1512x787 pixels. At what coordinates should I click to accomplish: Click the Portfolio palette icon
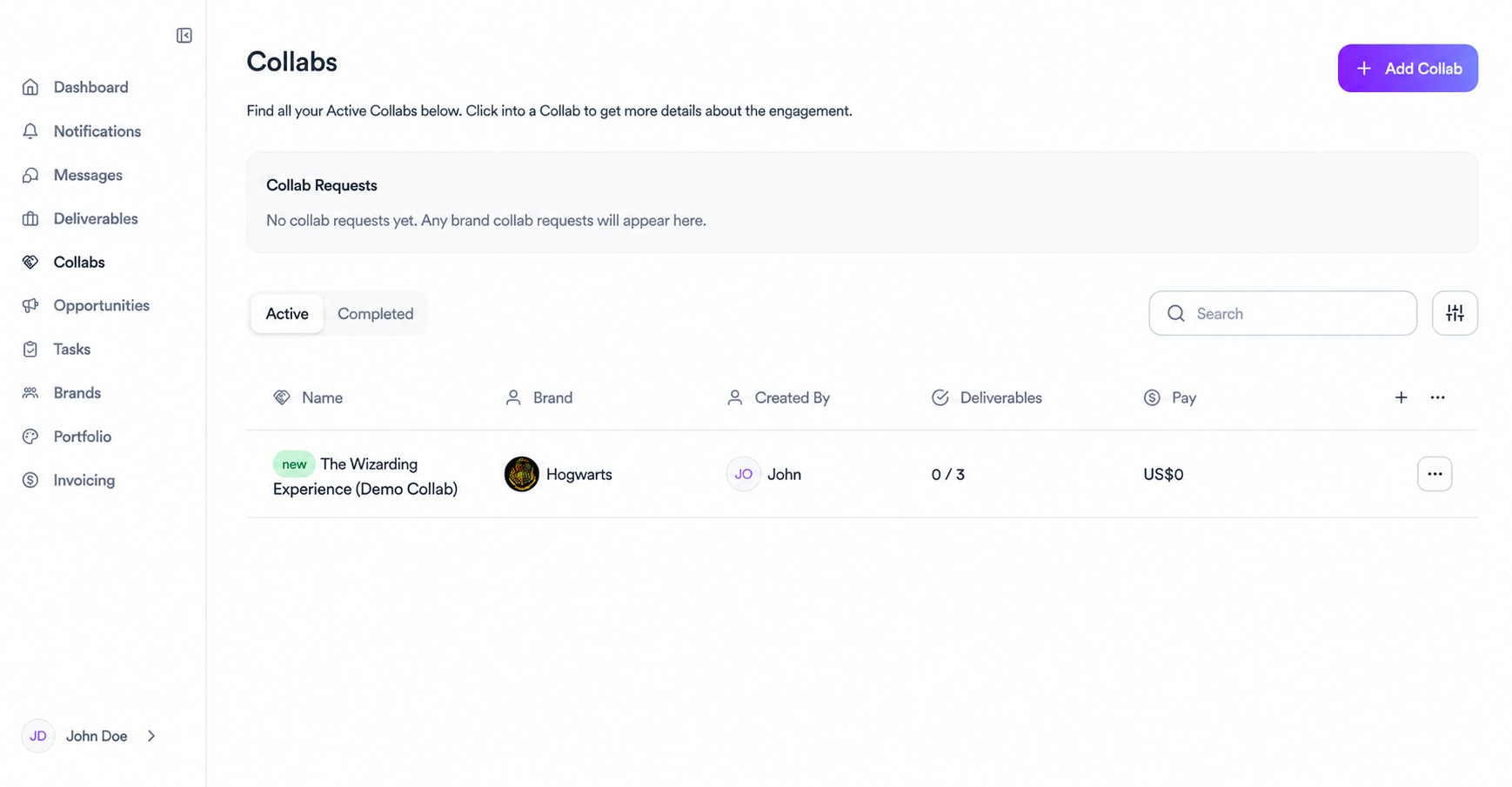coord(30,437)
